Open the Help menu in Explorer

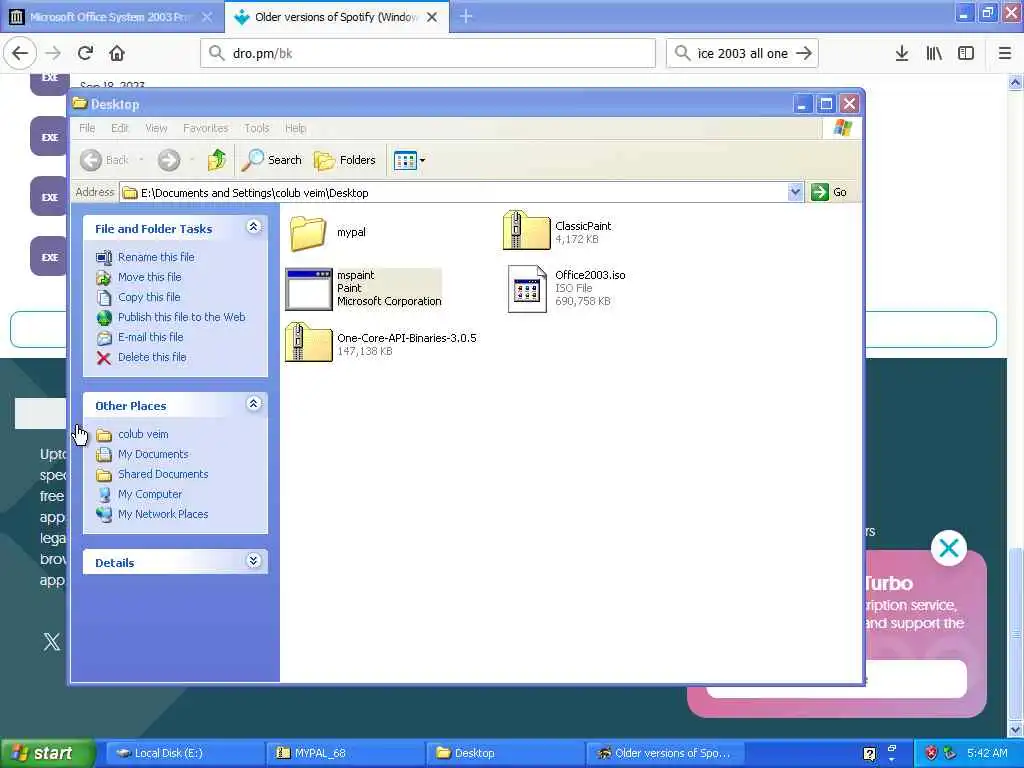[295, 128]
